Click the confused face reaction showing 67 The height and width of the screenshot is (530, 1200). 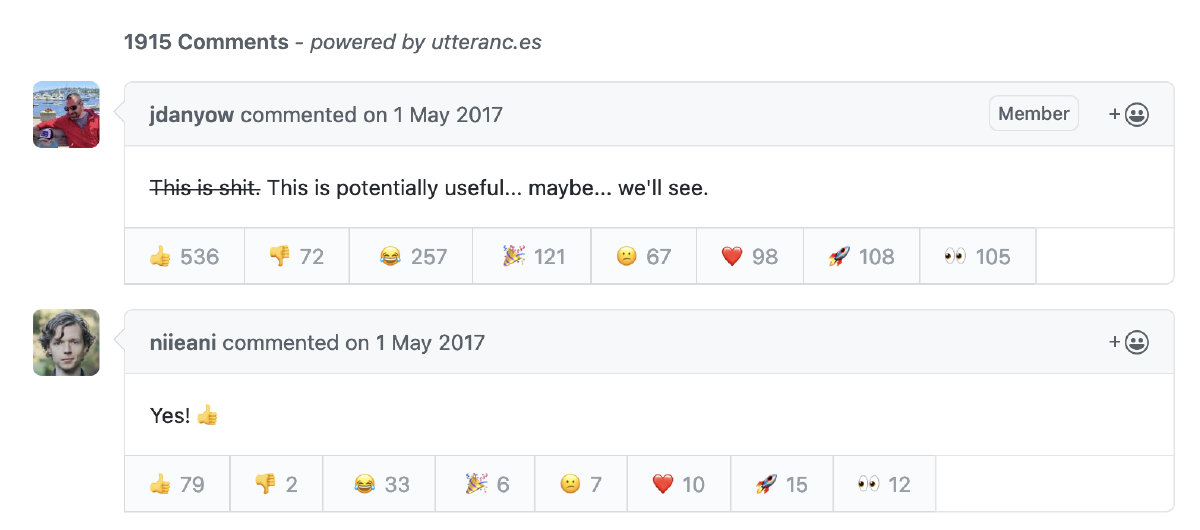(643, 257)
